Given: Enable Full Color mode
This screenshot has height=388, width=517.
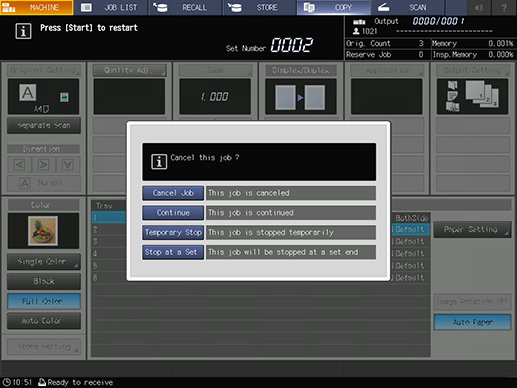Looking at the screenshot, I should pyautogui.click(x=44, y=301).
